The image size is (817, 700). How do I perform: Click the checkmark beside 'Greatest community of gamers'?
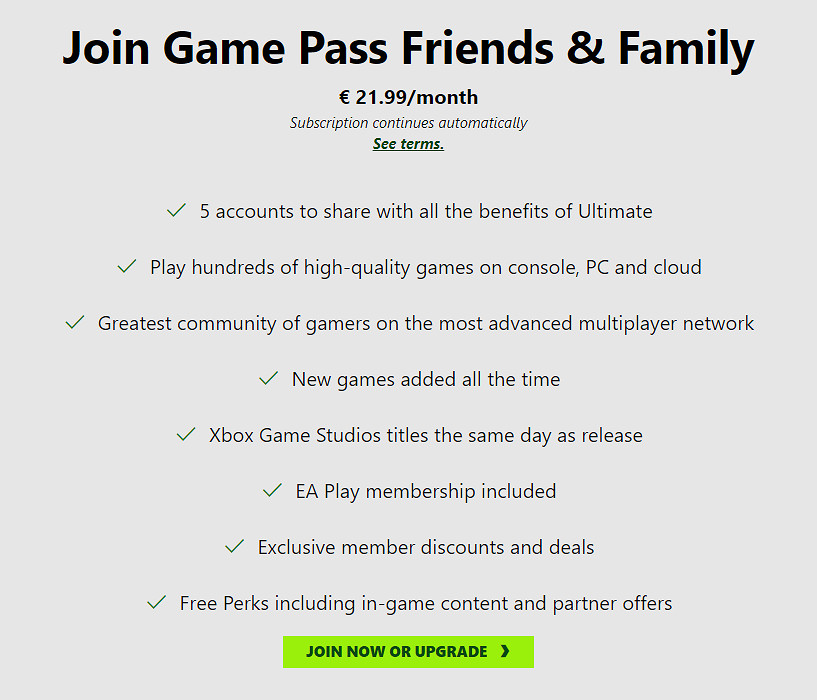(74, 323)
